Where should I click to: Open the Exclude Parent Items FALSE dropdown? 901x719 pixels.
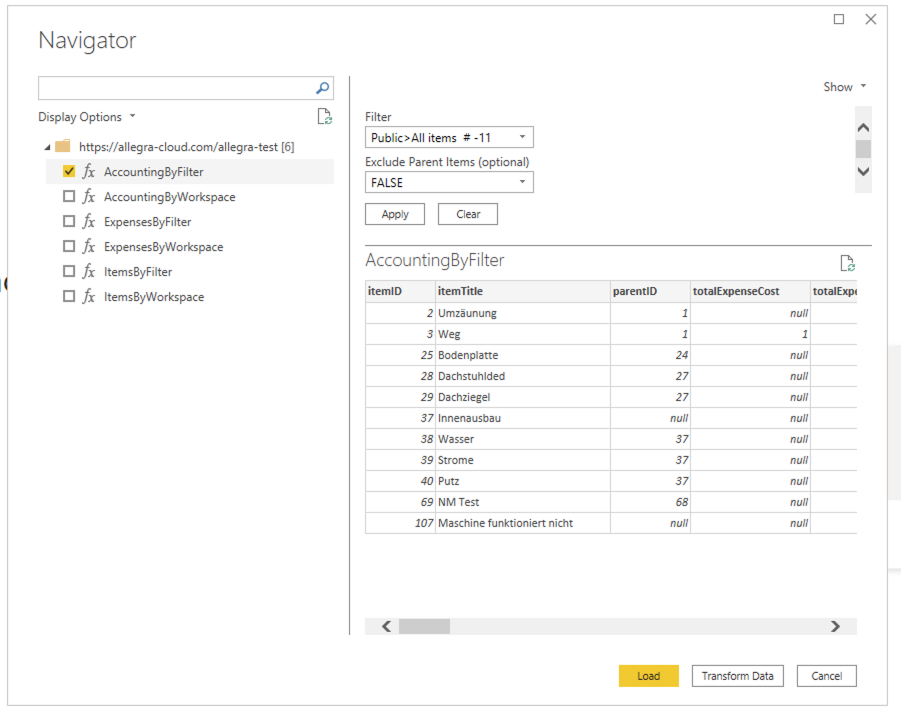tap(448, 182)
